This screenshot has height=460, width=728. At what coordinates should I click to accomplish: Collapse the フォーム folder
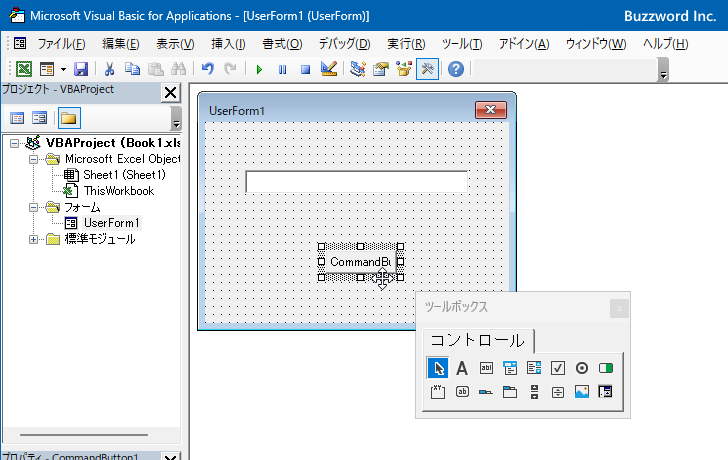33,207
